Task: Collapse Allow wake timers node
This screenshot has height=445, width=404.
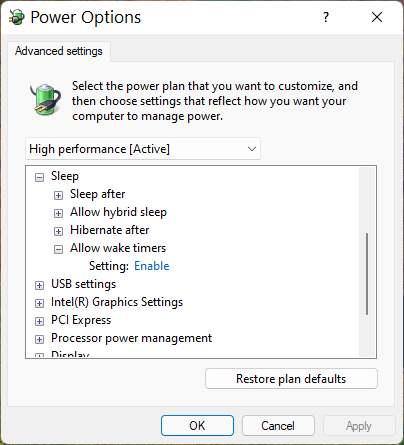Action: pos(58,249)
